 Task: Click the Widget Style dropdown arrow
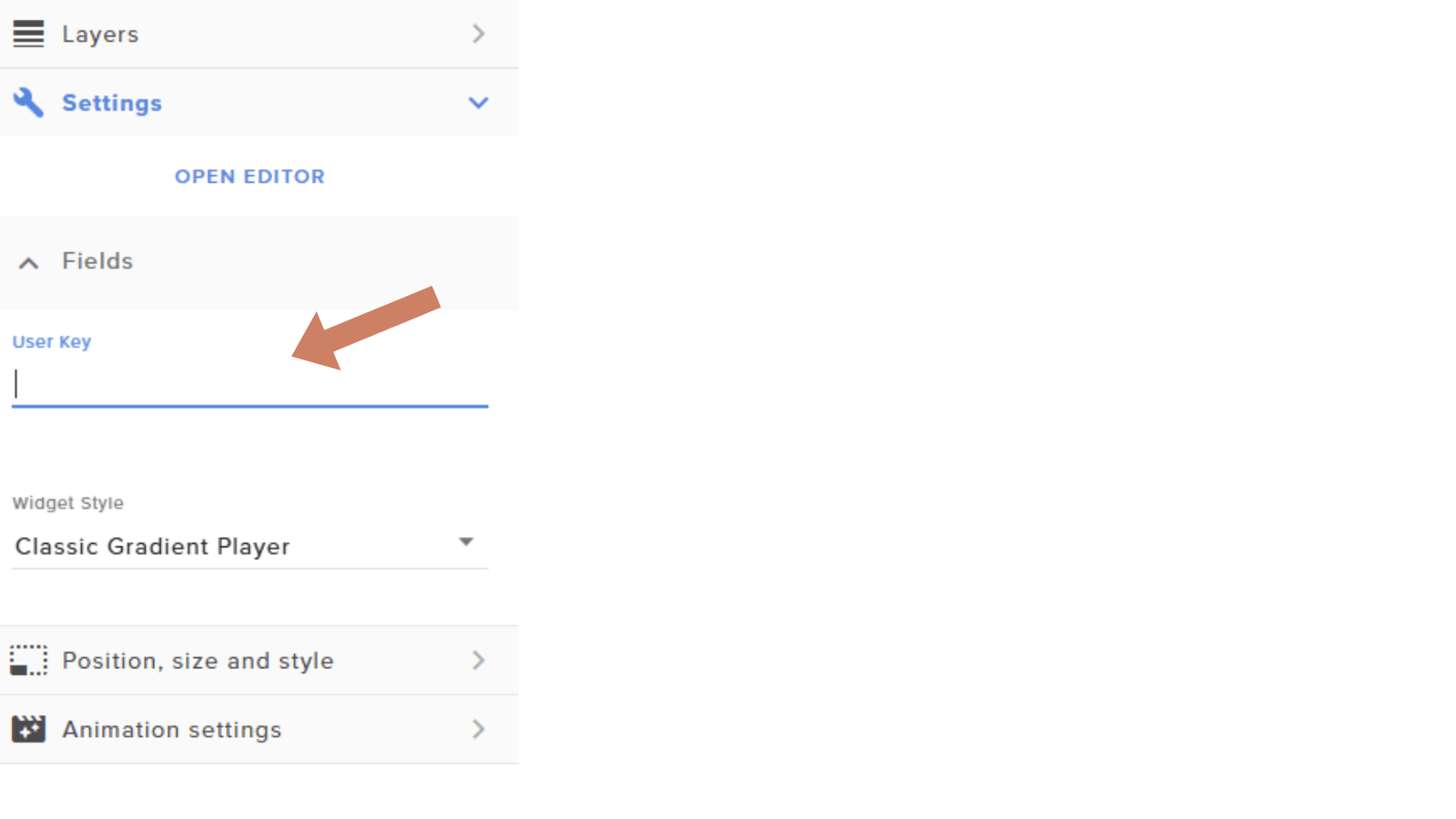click(466, 542)
